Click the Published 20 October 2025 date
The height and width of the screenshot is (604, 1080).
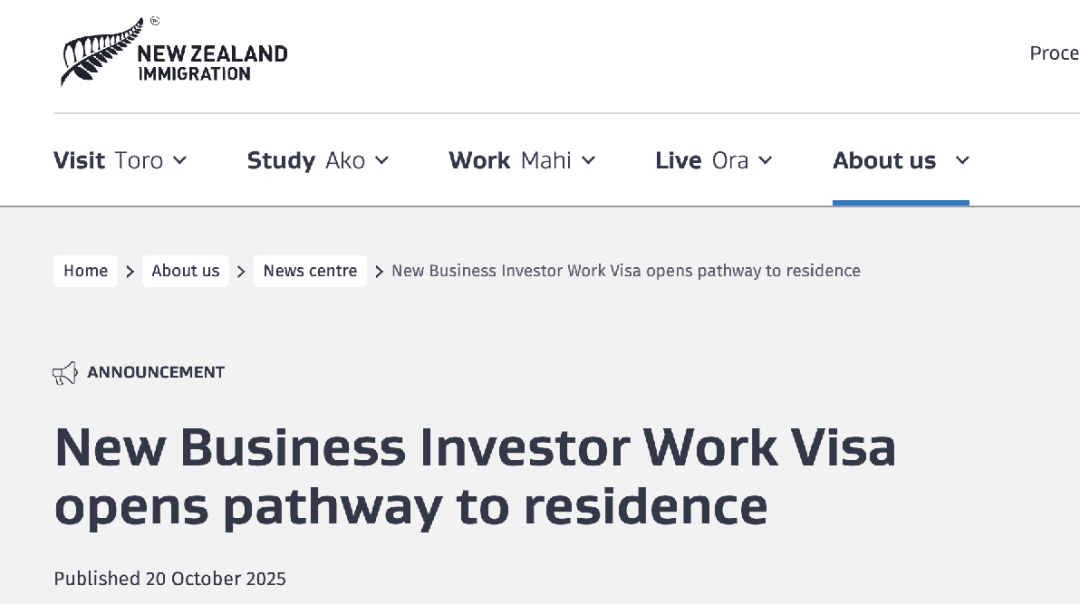click(x=170, y=579)
